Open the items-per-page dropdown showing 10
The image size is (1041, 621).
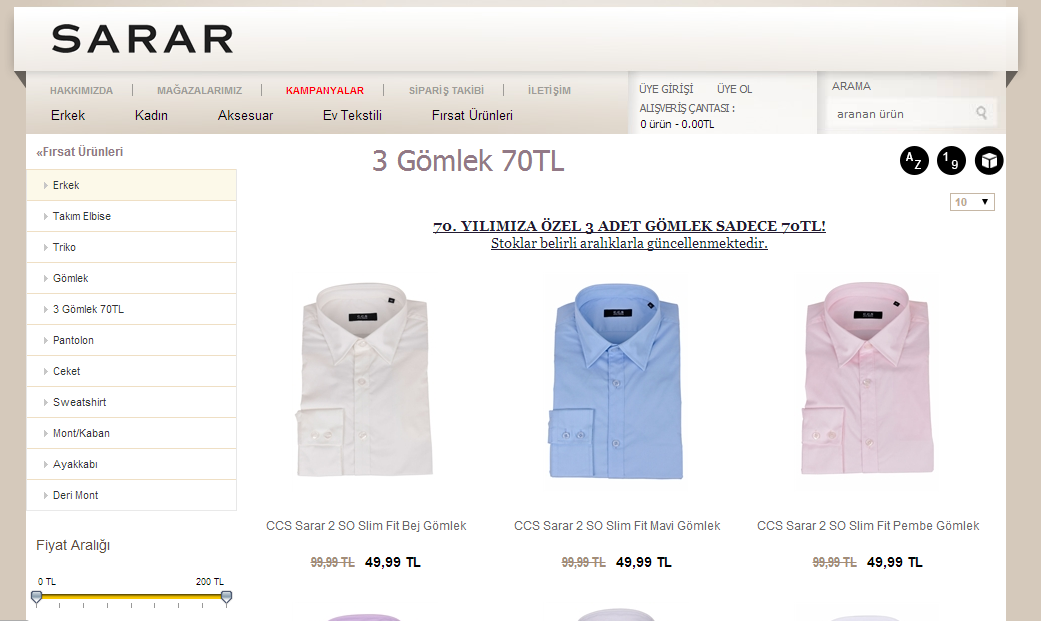pos(972,202)
